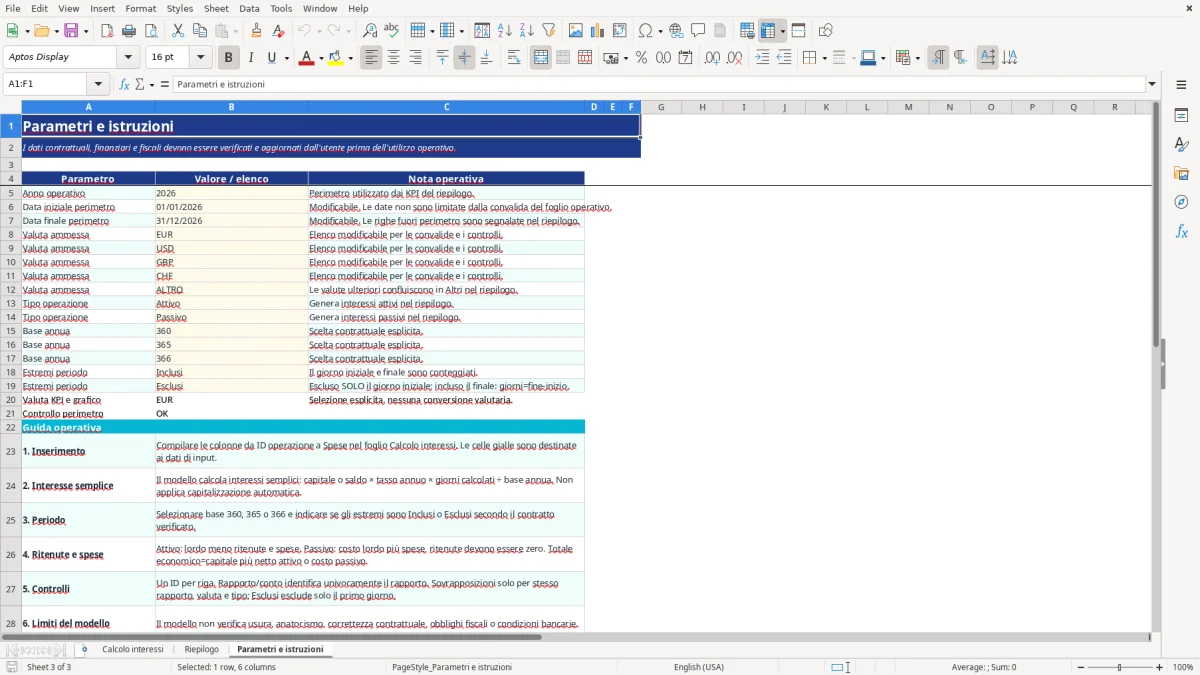Image resolution: width=1200 pixels, height=675 pixels.
Task: Toggle Italic formatting
Action: point(251,58)
